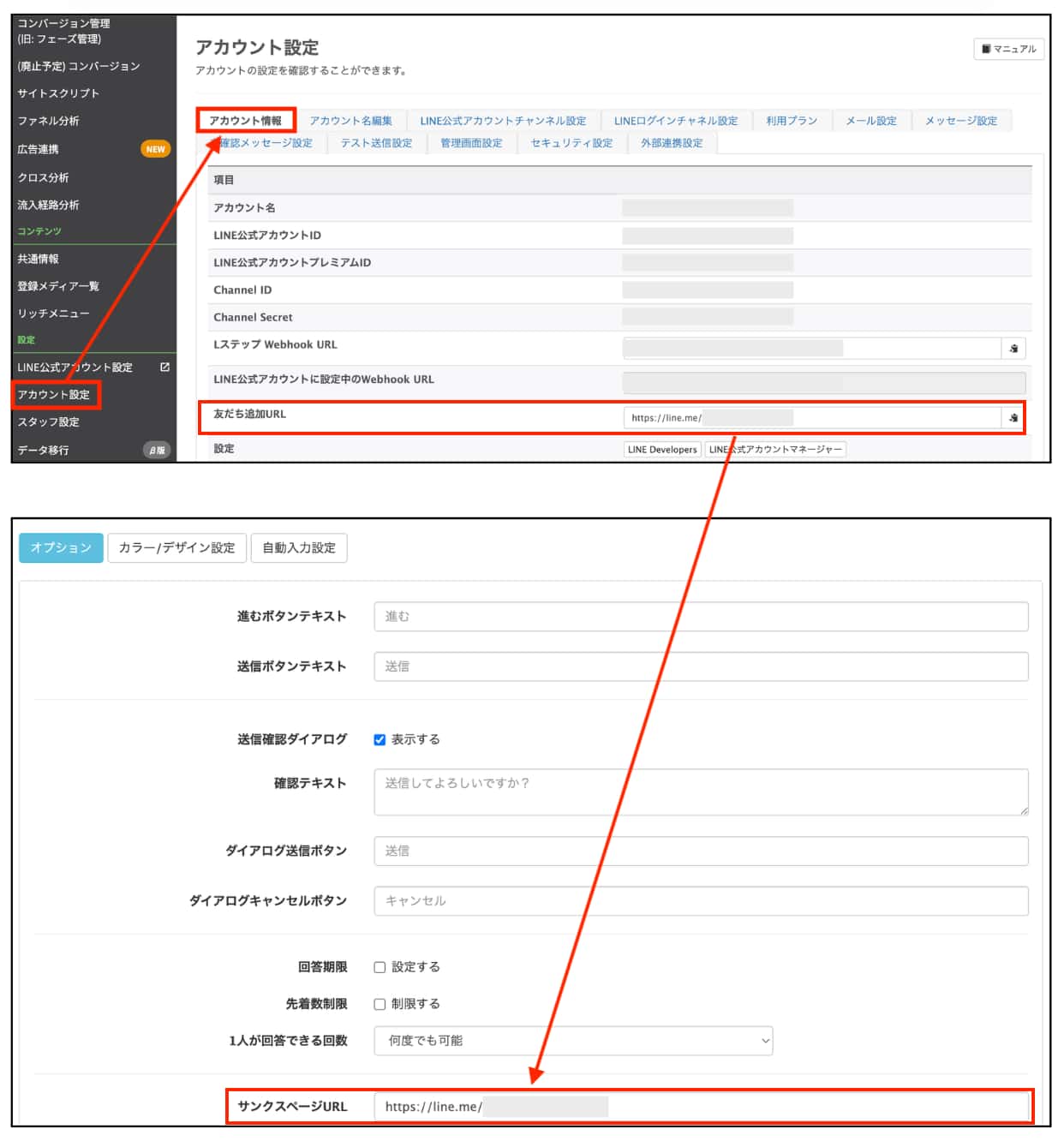Enable 制限する for 先着数制限

(378, 1003)
